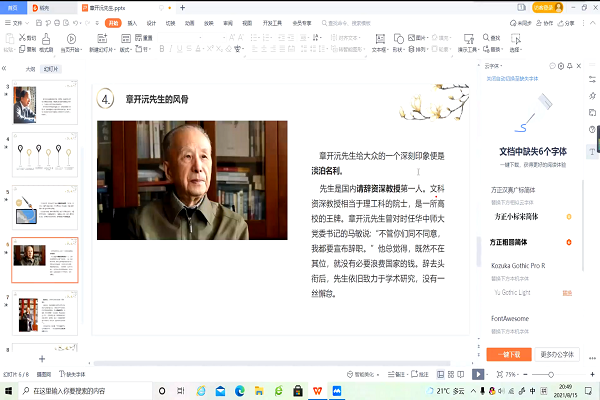
Task: Open the 插入 ribbon tab
Action: [x=132, y=21]
